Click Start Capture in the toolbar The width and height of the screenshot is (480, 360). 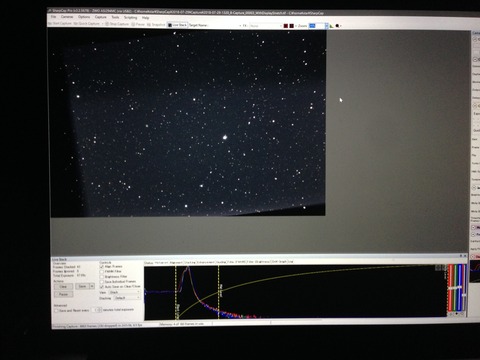pyautogui.click(x=60, y=24)
